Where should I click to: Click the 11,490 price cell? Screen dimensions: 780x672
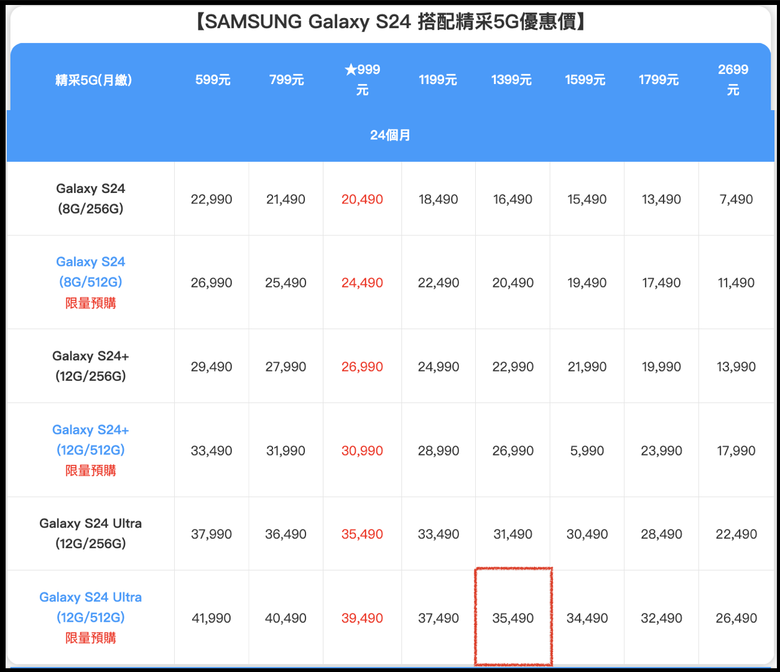[x=736, y=283]
